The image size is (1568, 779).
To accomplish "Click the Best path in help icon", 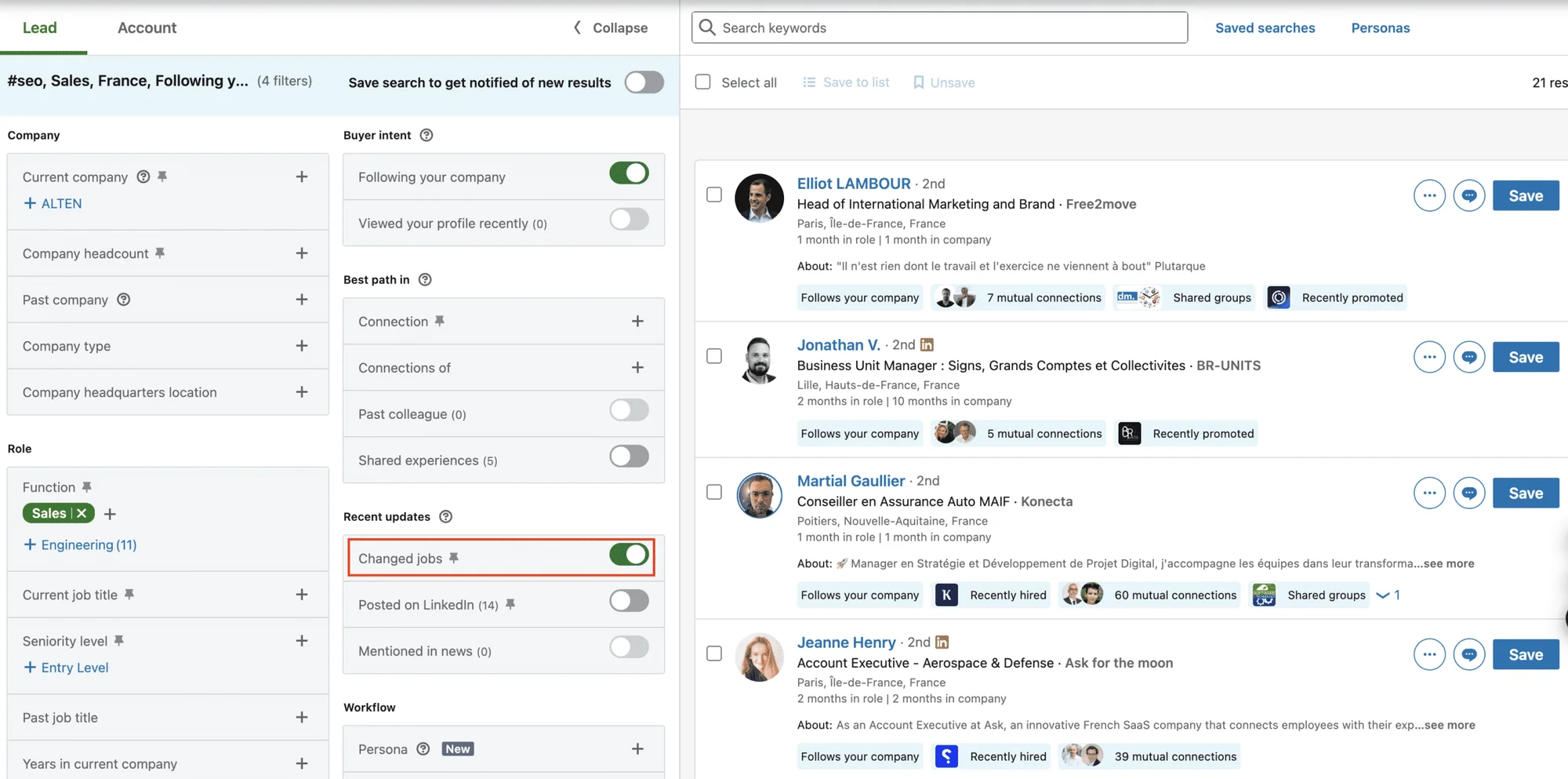I will [x=425, y=279].
